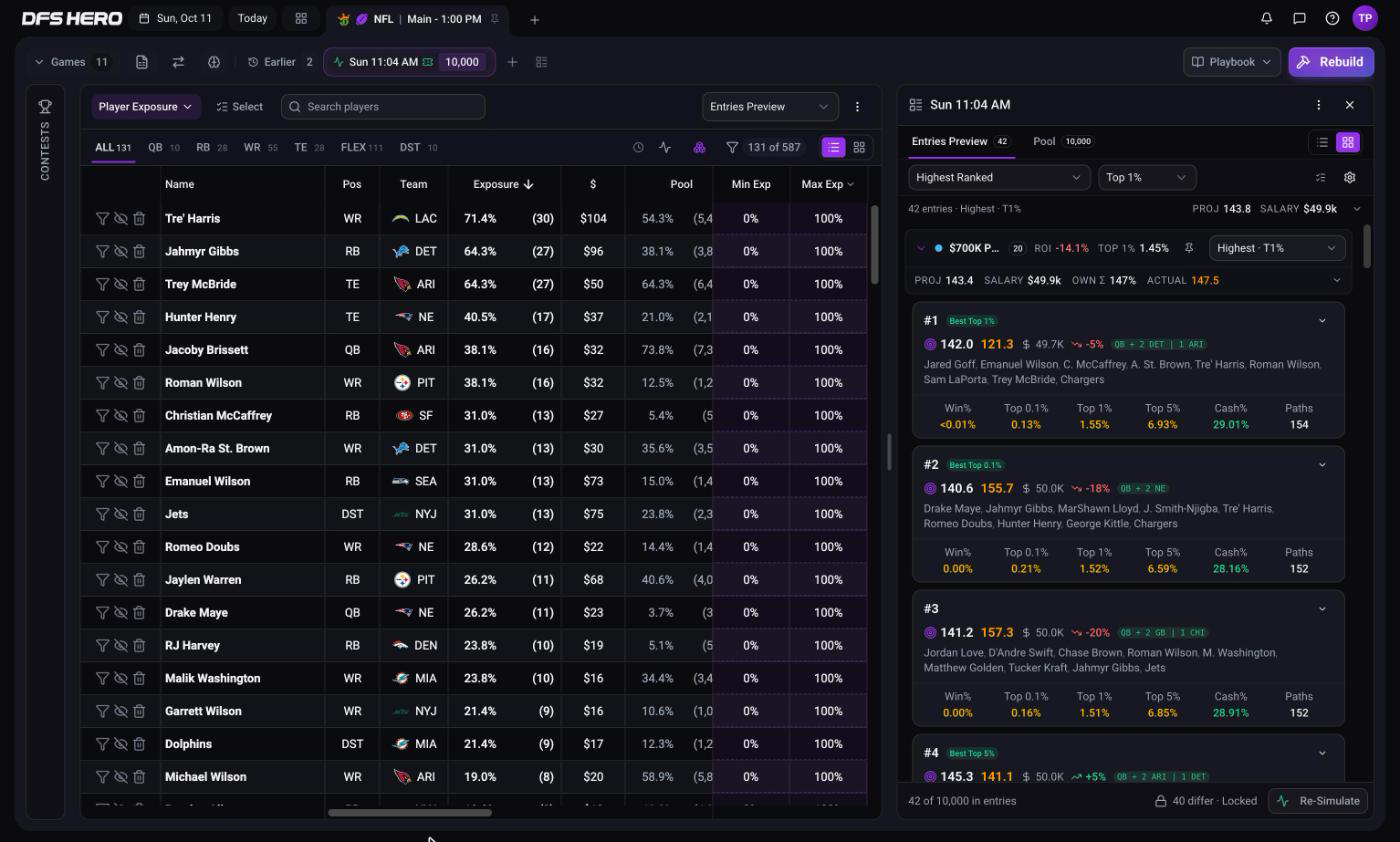Expand lineup #2 card chevron
The height and width of the screenshot is (842, 1400).
coord(1322,465)
